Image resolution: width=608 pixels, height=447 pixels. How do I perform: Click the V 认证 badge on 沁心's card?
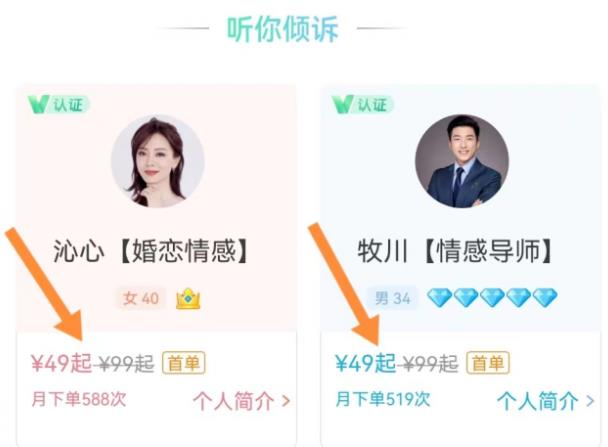[x=59, y=105]
